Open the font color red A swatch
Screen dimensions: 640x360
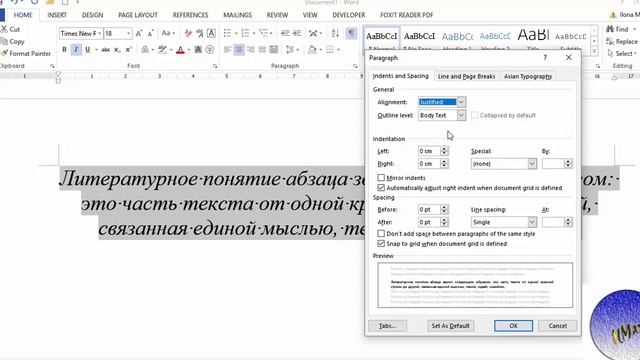tap(180, 50)
